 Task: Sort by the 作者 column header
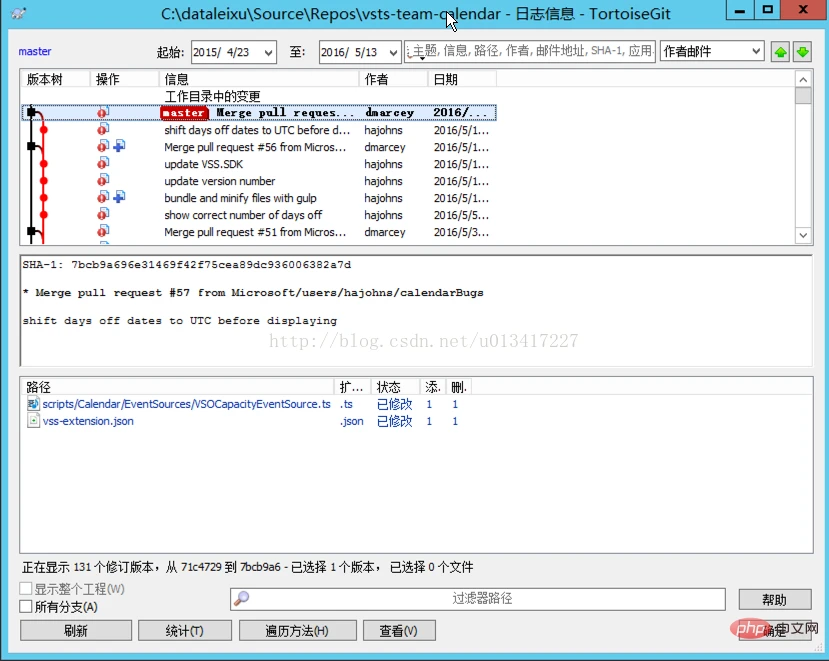[393, 79]
